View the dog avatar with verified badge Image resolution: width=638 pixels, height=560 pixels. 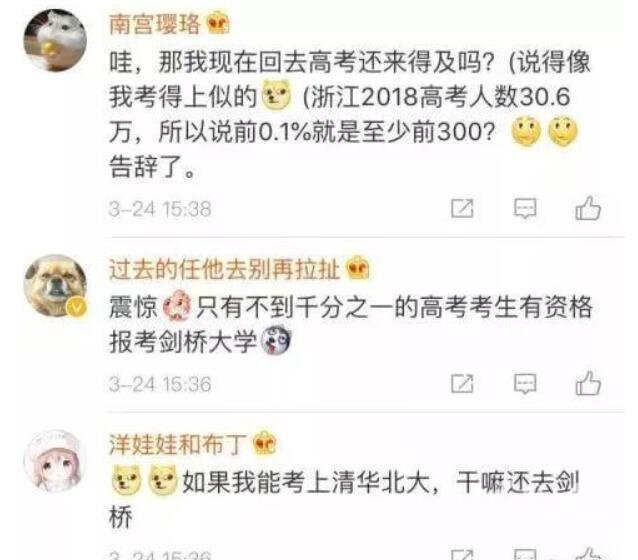[x=55, y=286]
